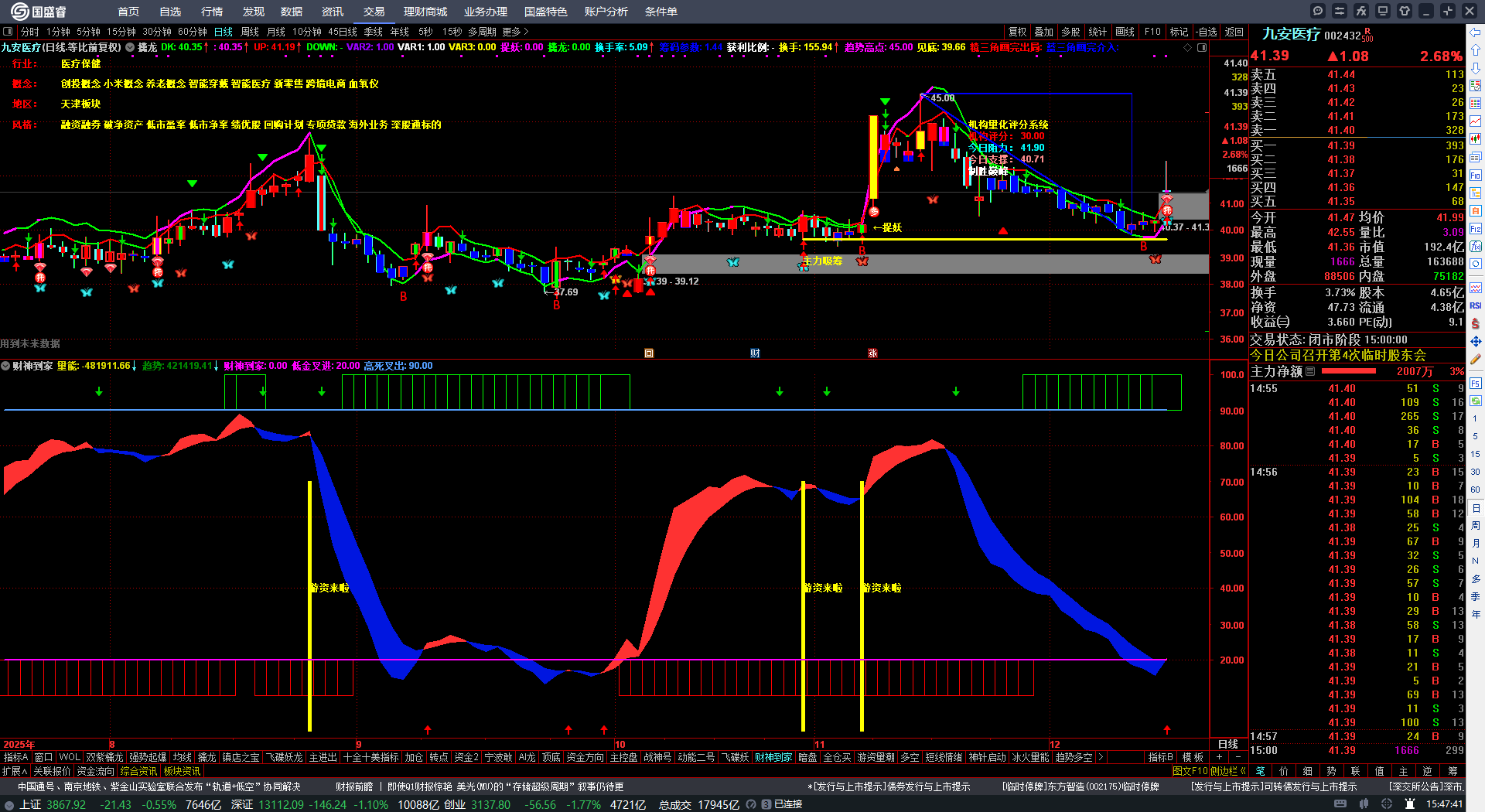1485x812 pixels.
Task: Click the -自选 remove from watchlist button
Action: click(x=1206, y=32)
